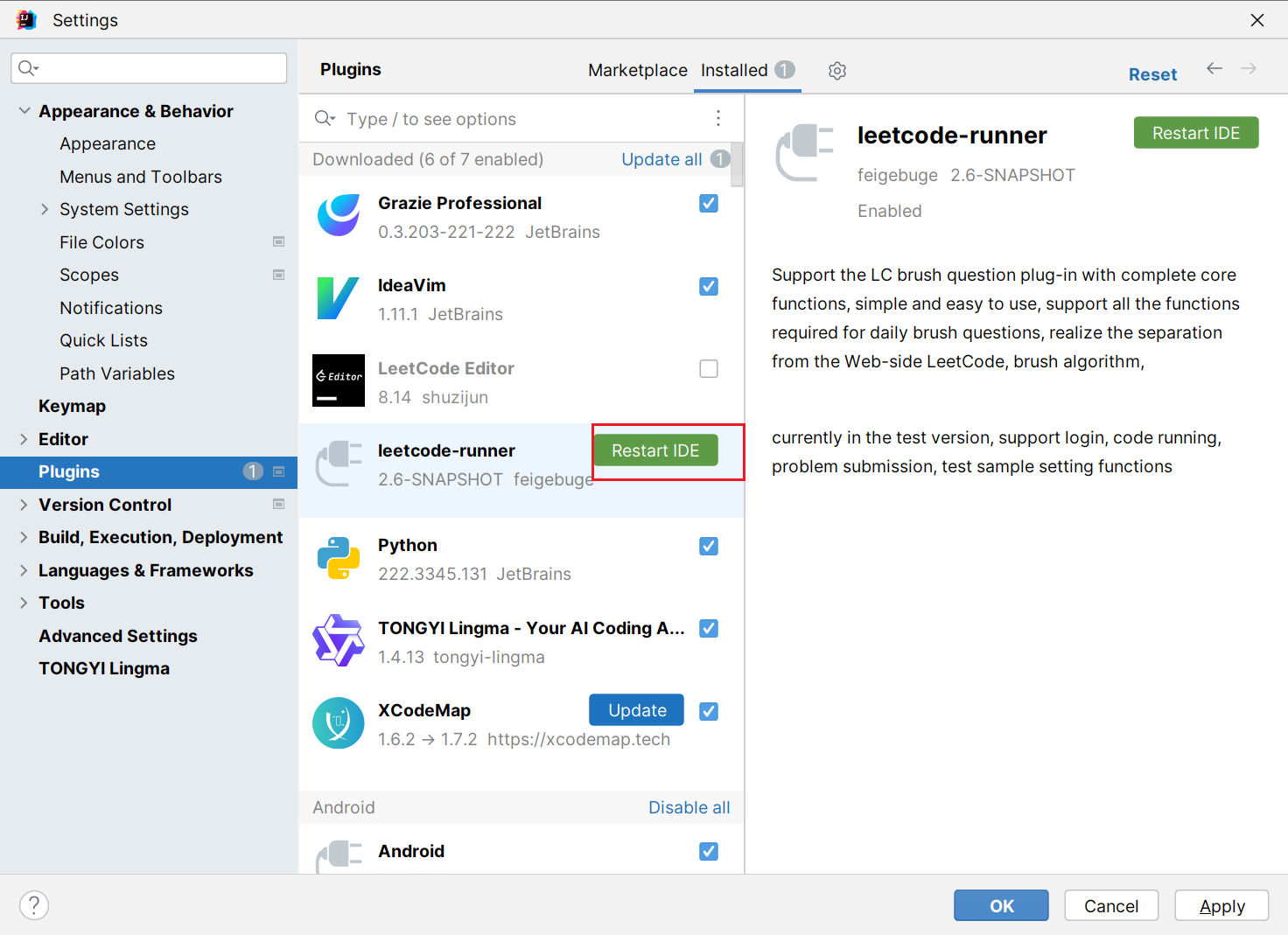Toggle the Python plugin checkbox
This screenshot has width=1288, height=935.
pos(709,547)
